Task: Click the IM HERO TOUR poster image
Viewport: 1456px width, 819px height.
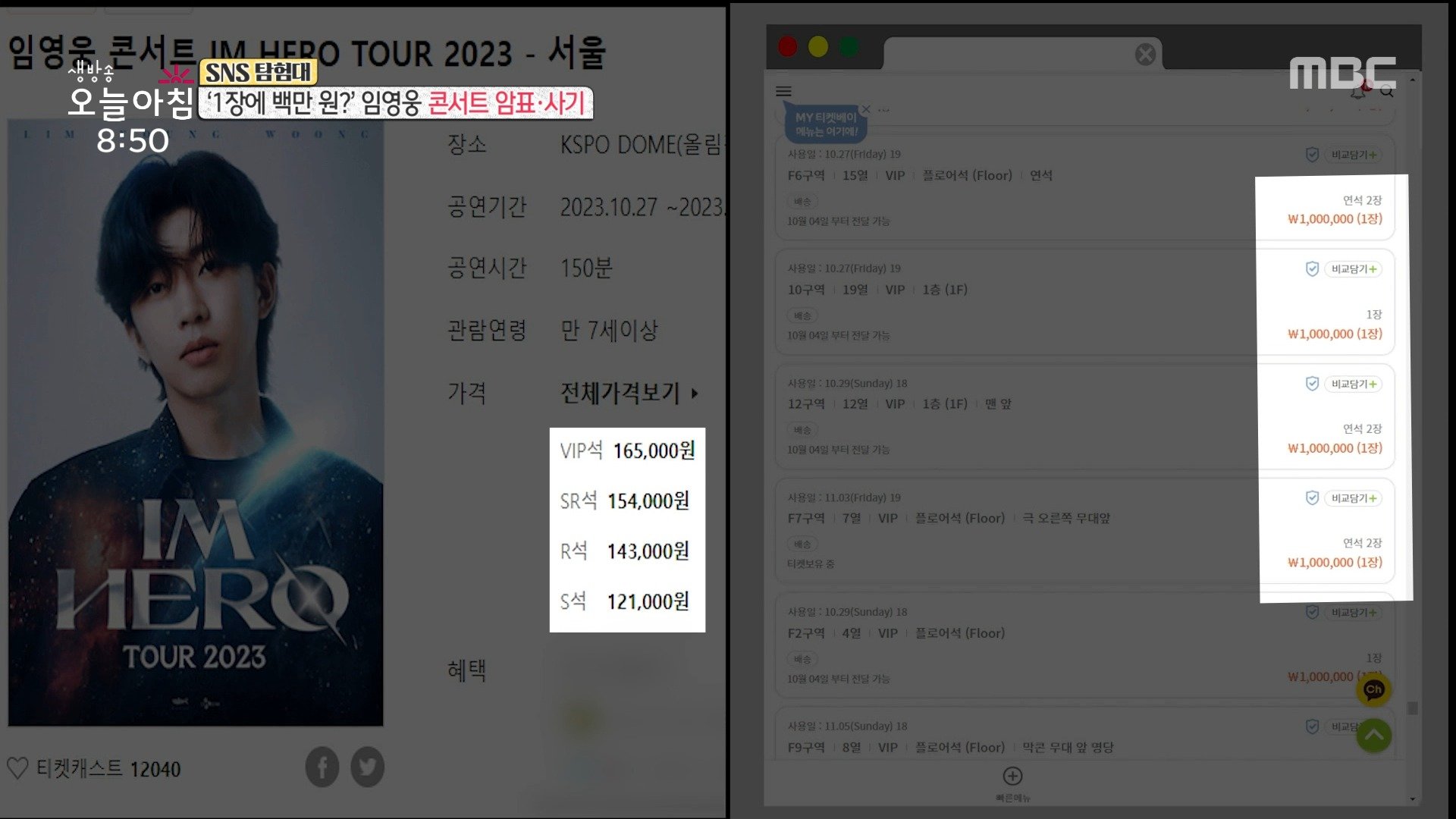Action: 196,422
